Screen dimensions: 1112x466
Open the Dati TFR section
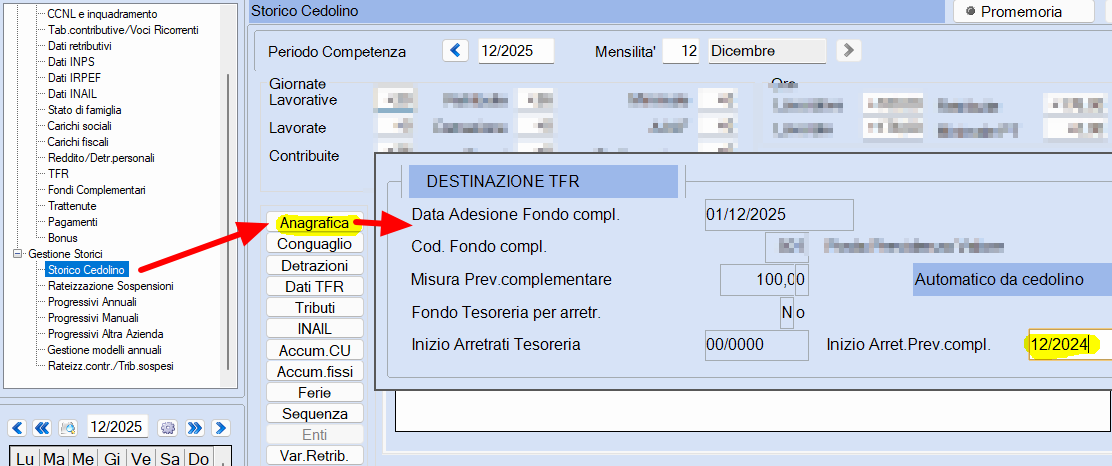[315, 287]
